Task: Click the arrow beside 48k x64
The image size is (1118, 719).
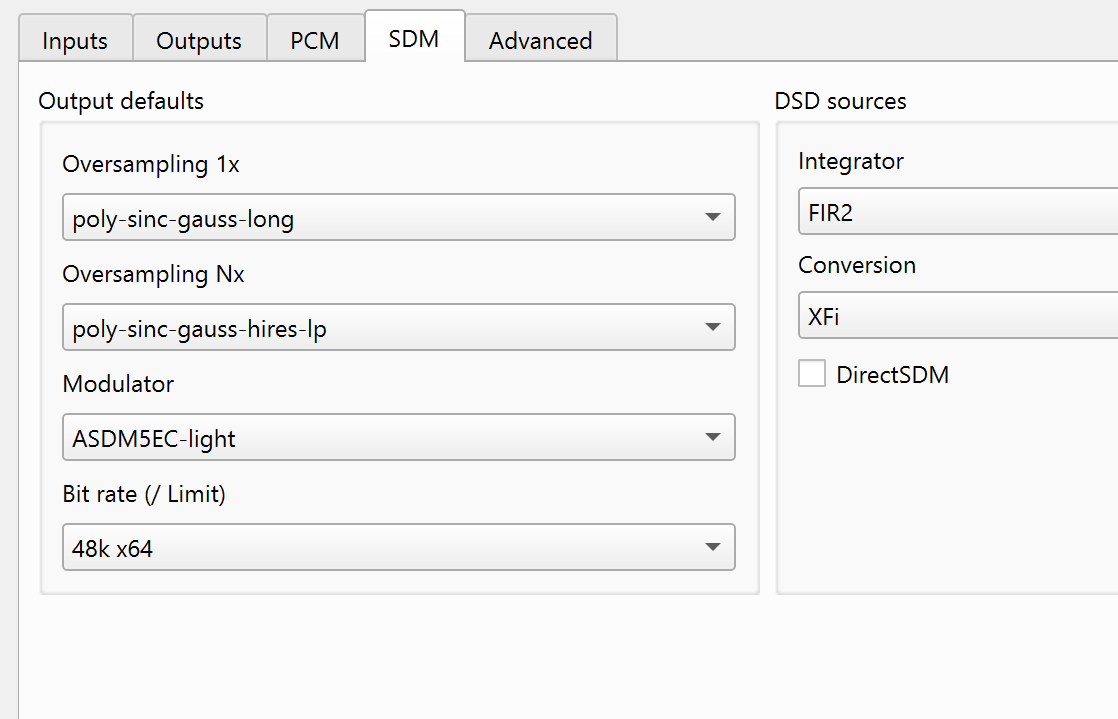Action: coord(712,547)
